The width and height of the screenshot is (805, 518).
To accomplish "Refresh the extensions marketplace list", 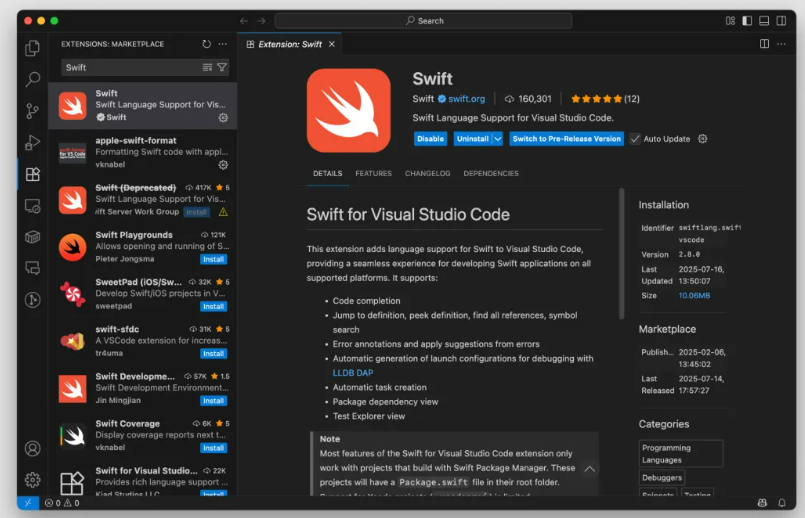I will click(206, 44).
